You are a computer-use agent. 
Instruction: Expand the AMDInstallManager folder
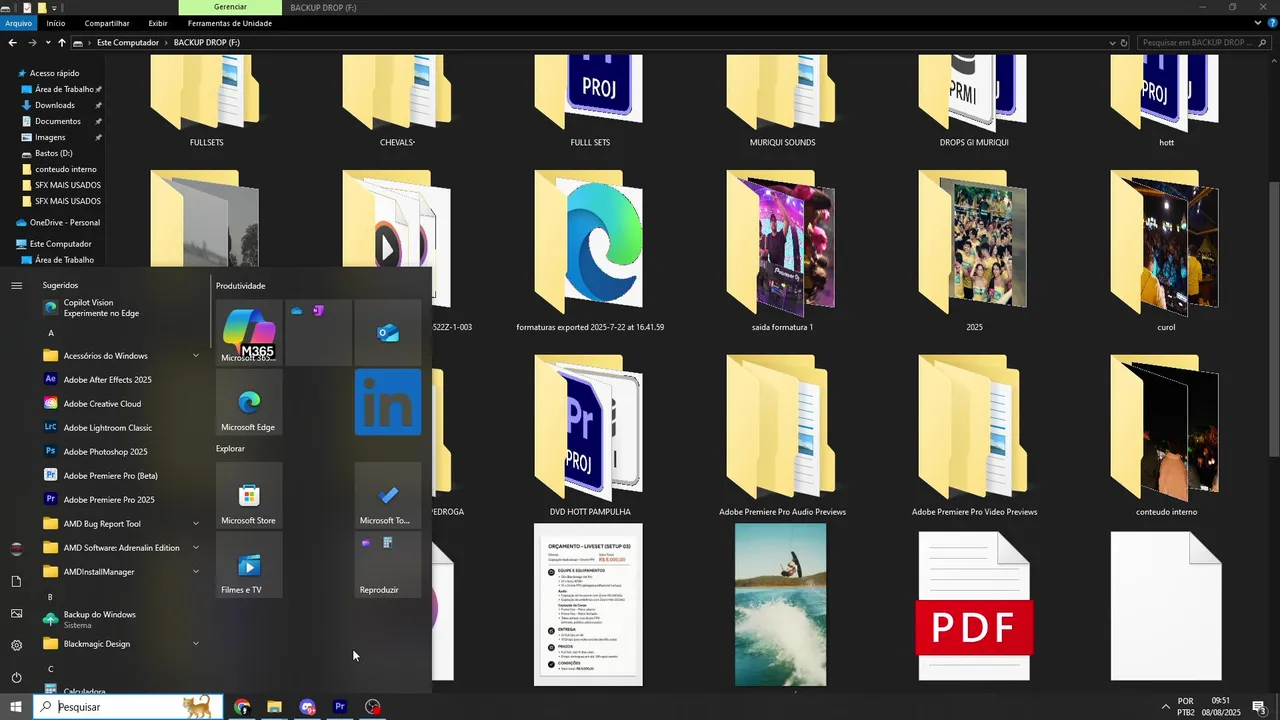196,572
